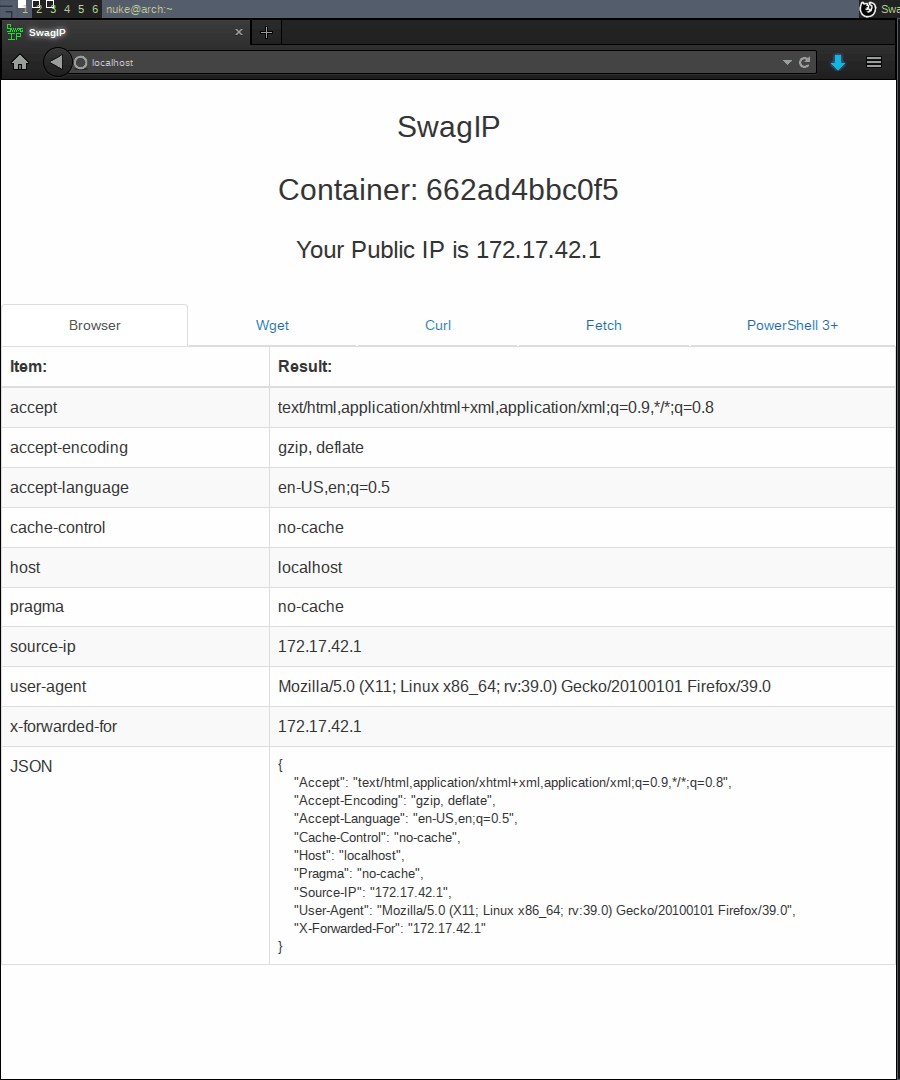Click the Home icon in browser toolbar
Screen dimensions: 900x1080
pos(20,63)
